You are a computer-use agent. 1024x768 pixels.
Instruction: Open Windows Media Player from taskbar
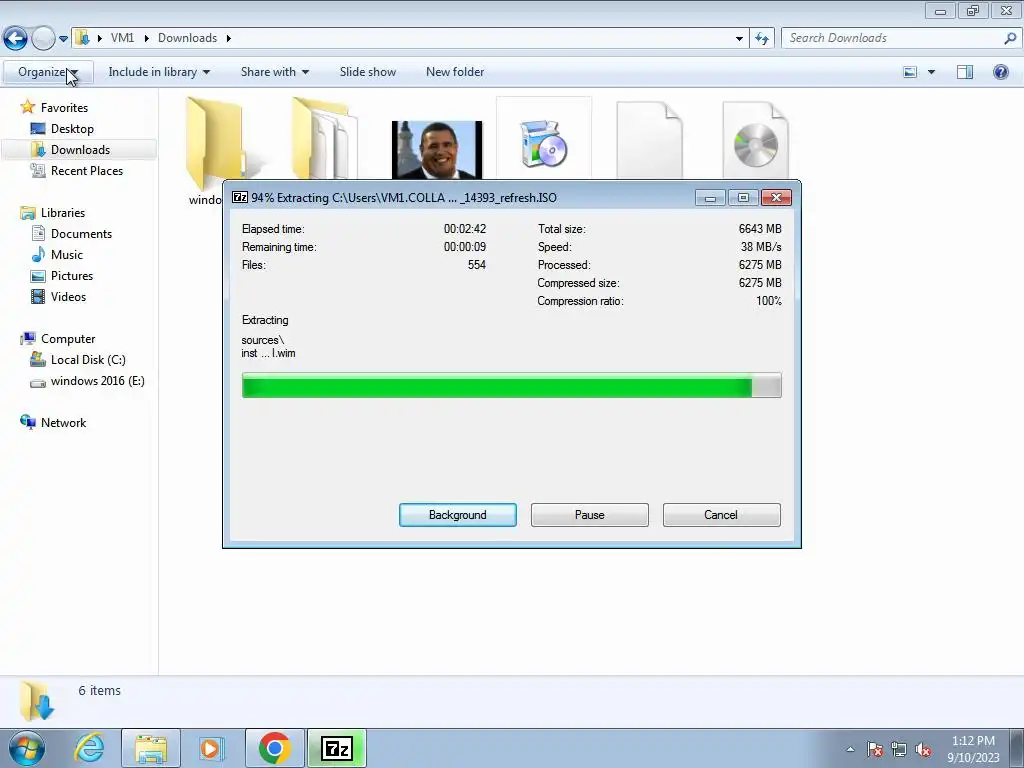click(212, 748)
